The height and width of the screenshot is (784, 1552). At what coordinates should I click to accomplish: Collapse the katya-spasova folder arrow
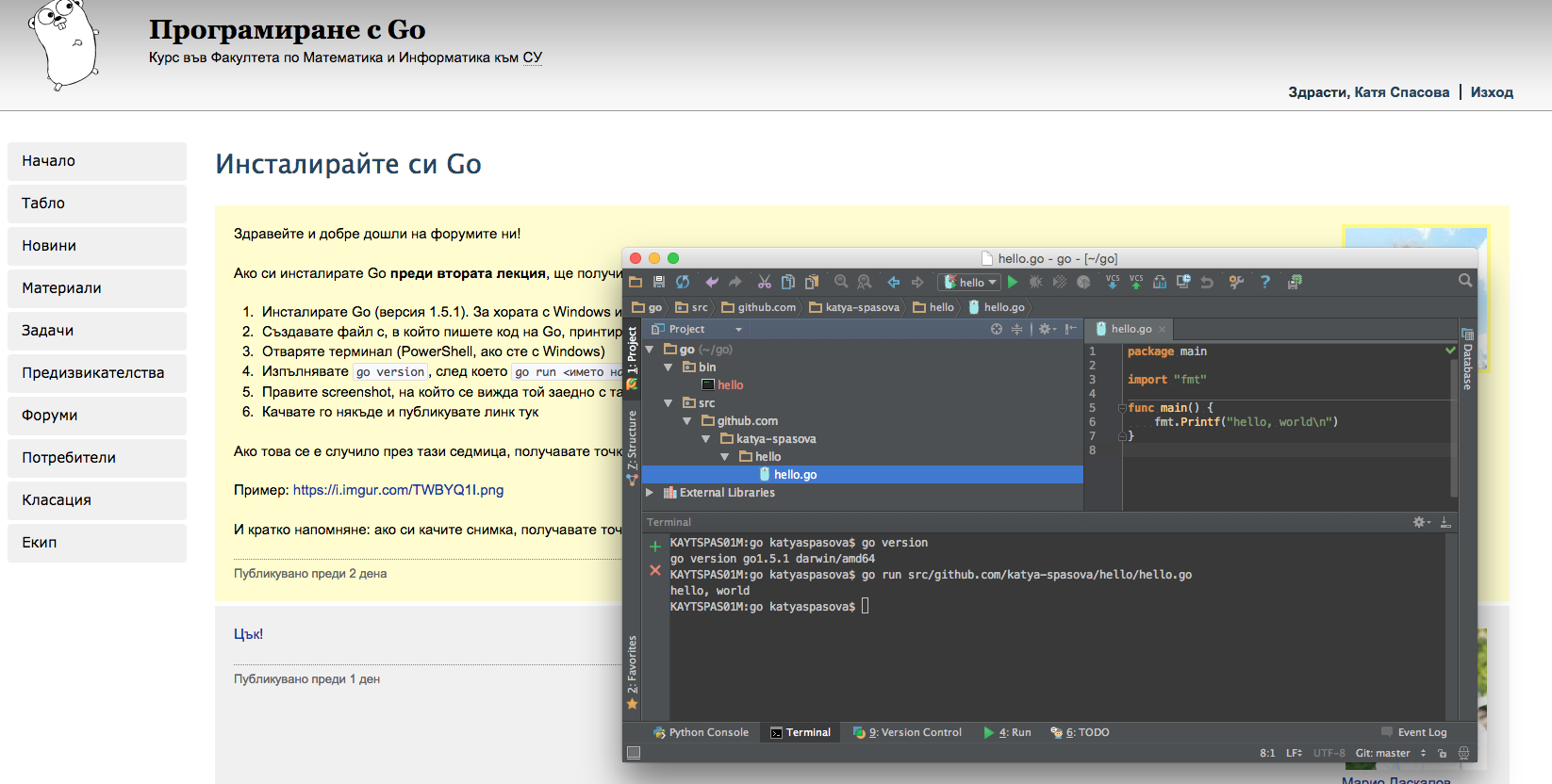click(705, 439)
